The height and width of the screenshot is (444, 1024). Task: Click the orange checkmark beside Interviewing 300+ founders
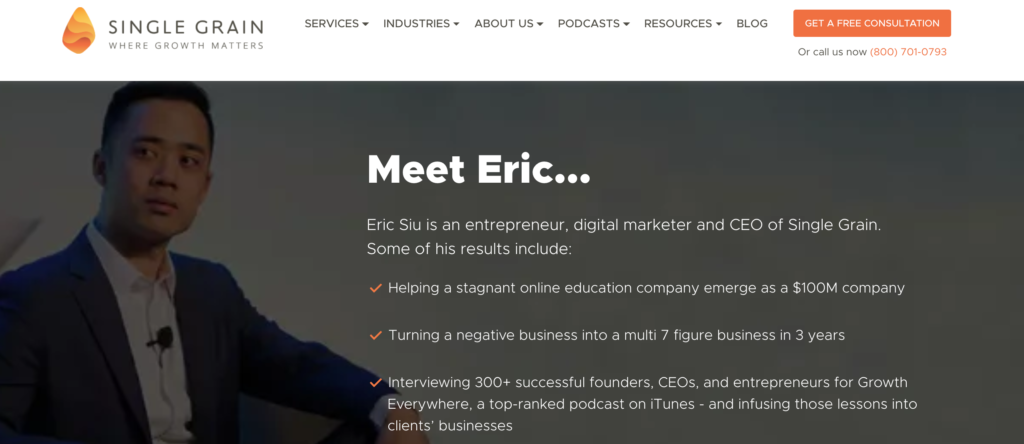(x=375, y=382)
